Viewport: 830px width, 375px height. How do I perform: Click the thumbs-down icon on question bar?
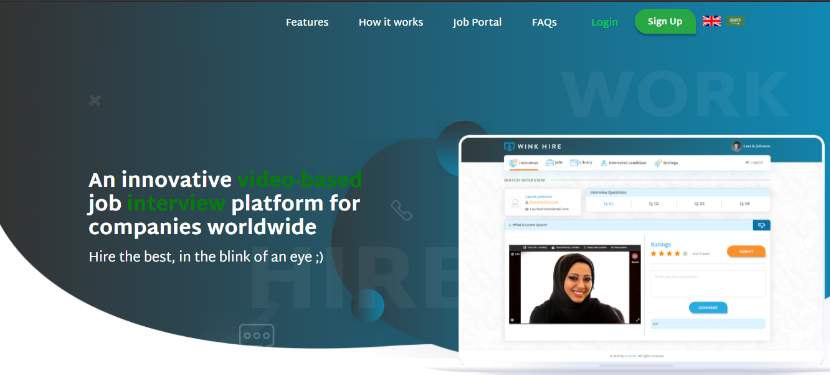pyautogui.click(x=761, y=225)
